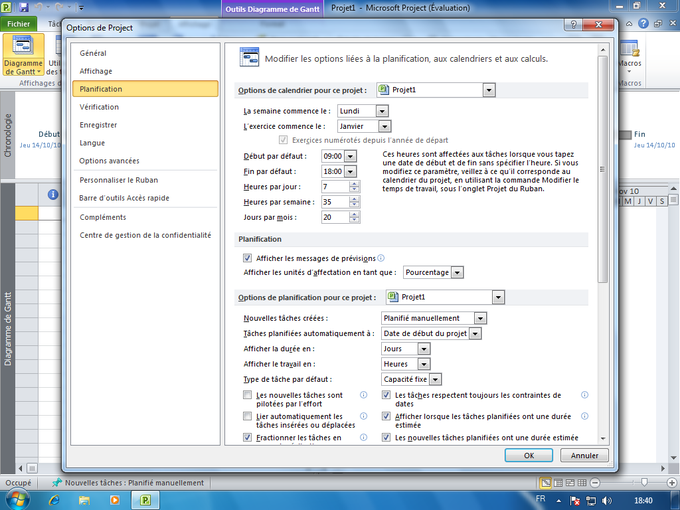Click the volume speaker icon in the system tray
This screenshot has height=510, width=680.
pos(607,501)
